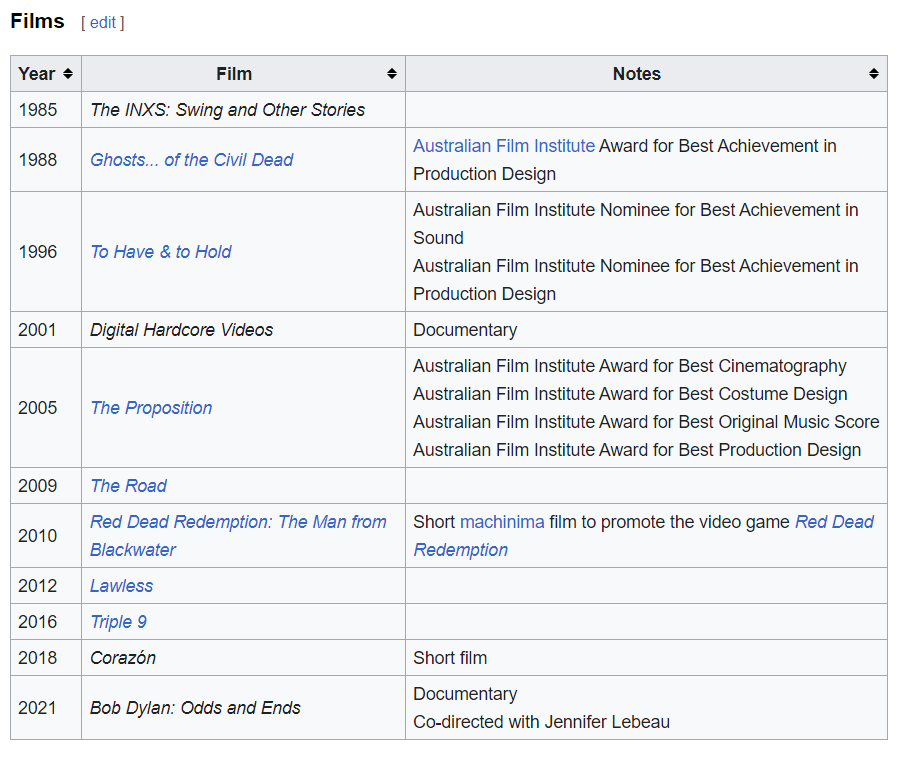Click the Best Cinematography award note

(x=630, y=366)
